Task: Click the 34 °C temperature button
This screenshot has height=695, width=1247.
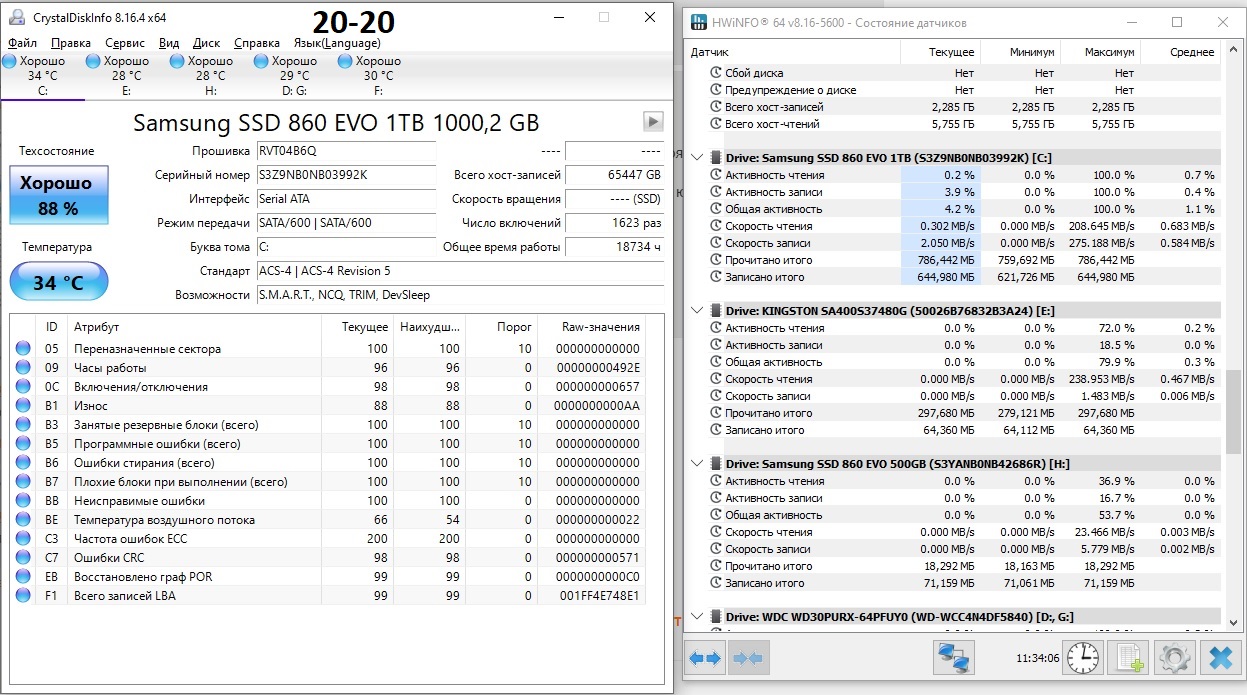Action: 58,282
